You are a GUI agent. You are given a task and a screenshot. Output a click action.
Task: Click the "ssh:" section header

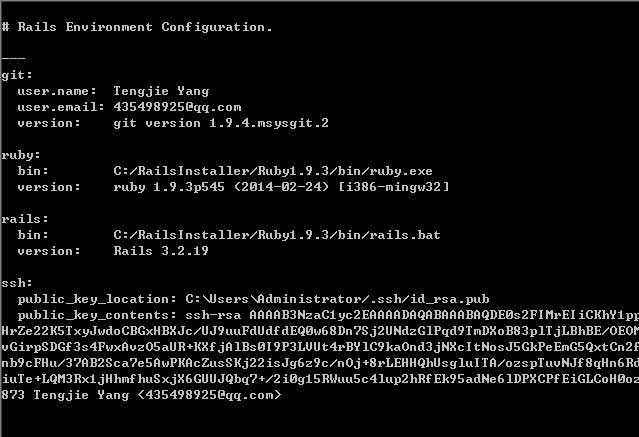pyautogui.click(x=18, y=283)
